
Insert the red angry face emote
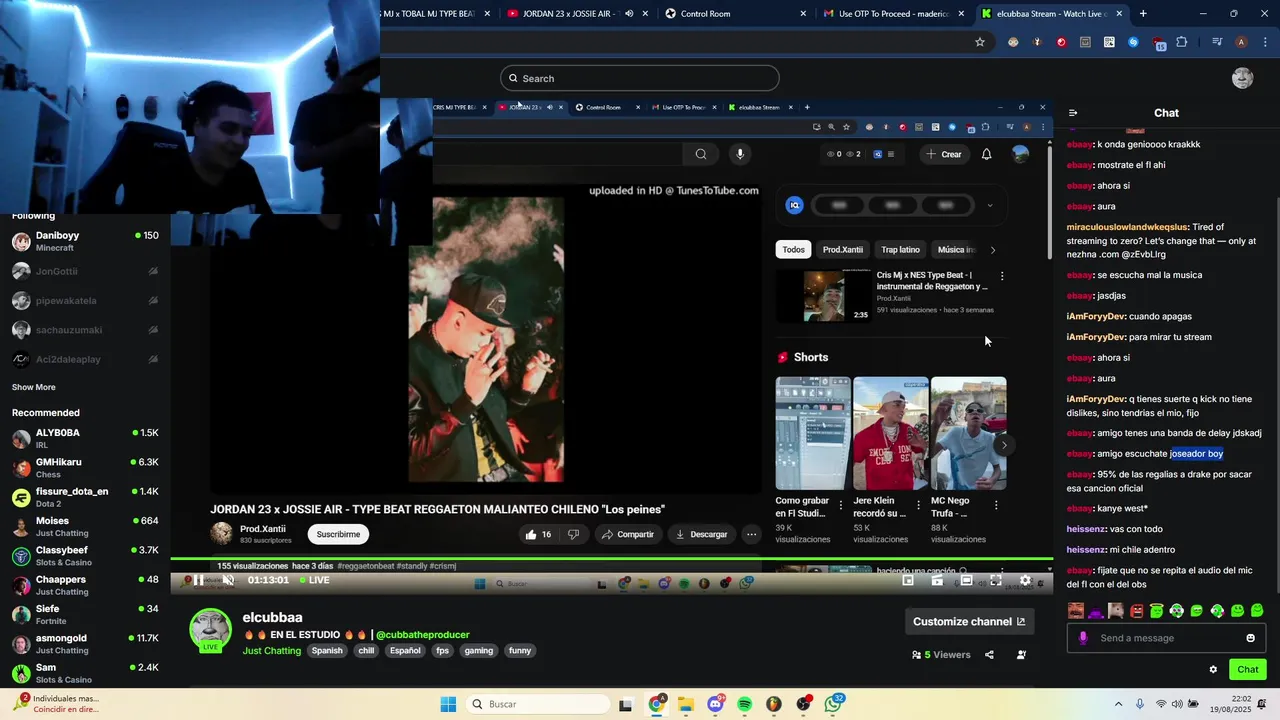(x=1136, y=611)
